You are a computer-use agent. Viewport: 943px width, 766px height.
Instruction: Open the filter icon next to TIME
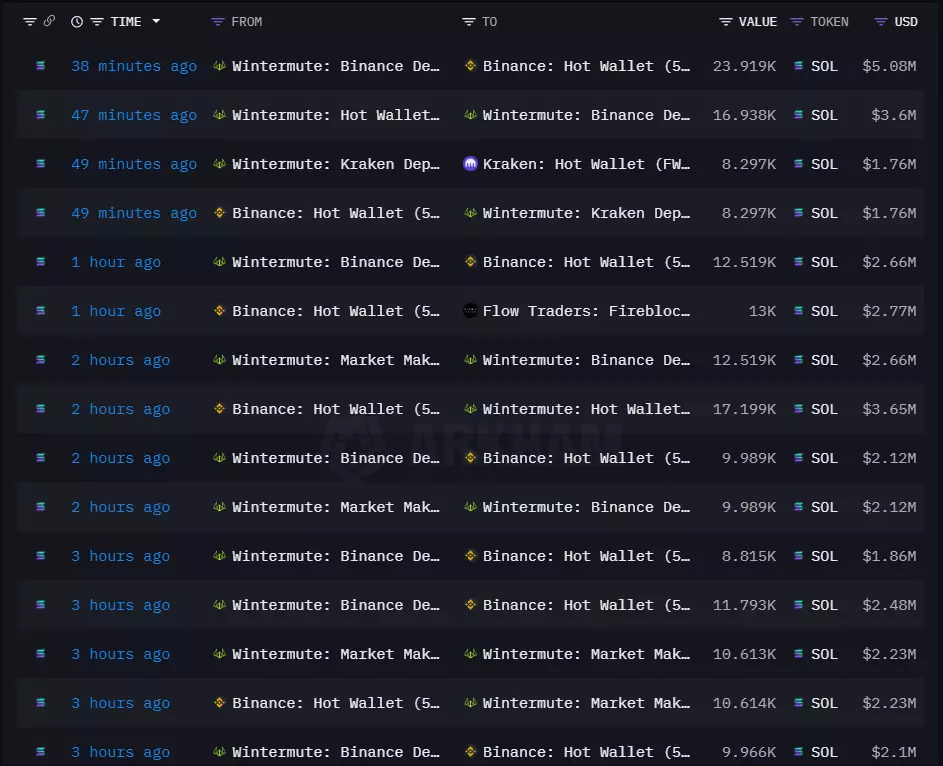coord(97,22)
